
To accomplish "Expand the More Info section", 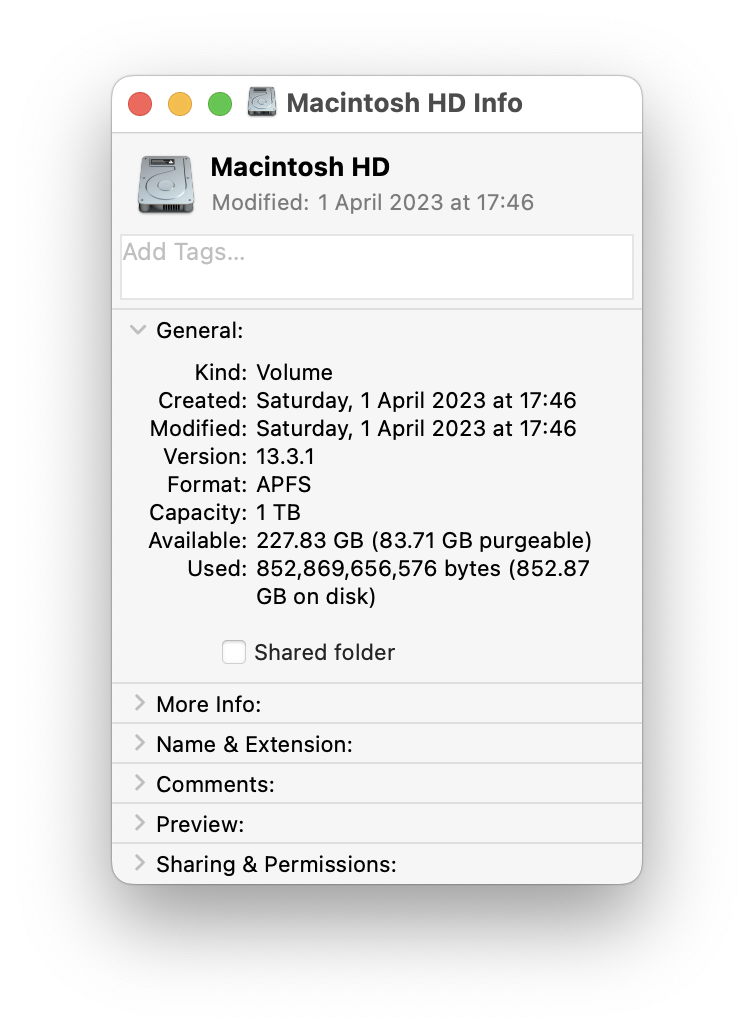I will tap(139, 703).
